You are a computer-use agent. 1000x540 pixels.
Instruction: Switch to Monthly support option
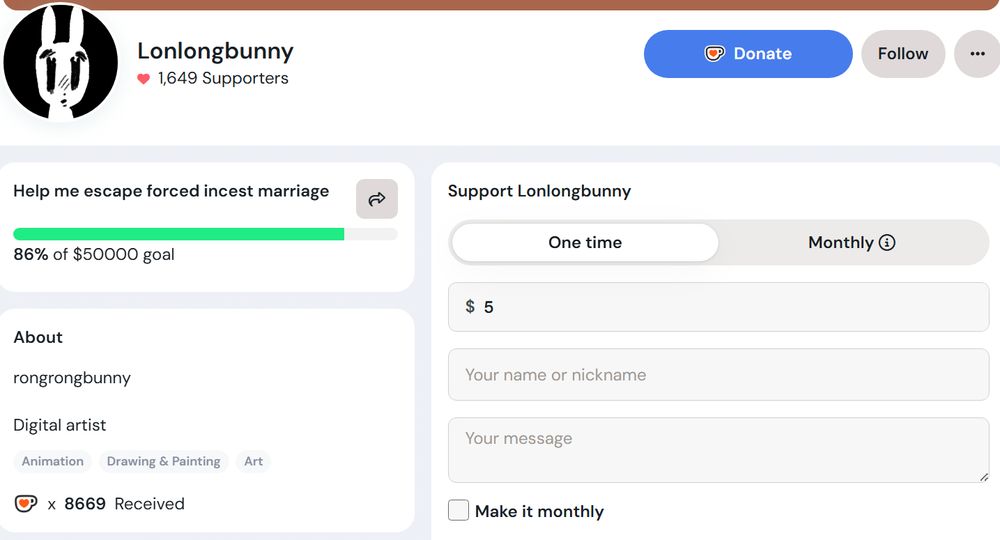click(851, 242)
